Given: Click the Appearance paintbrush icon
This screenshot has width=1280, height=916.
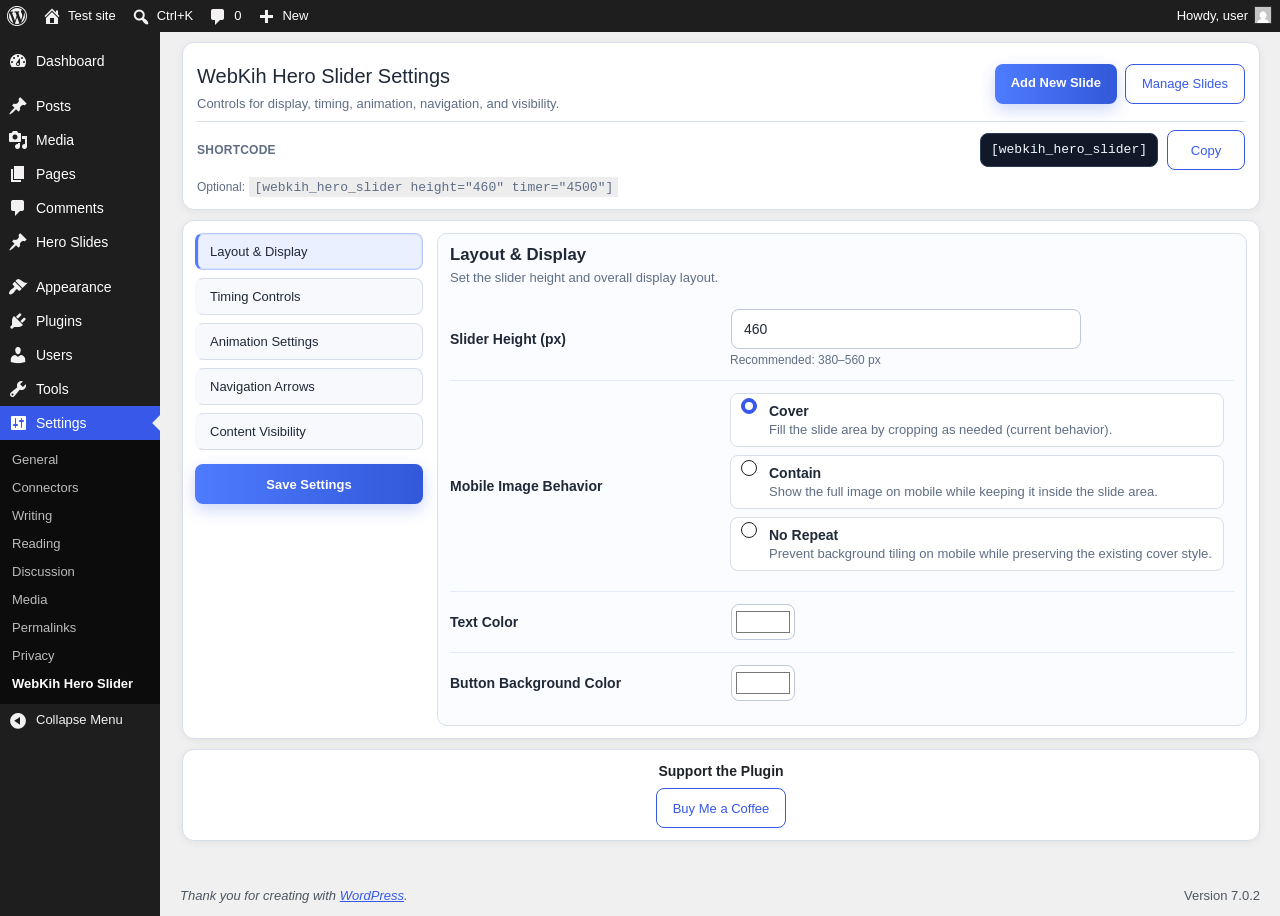Looking at the screenshot, I should tap(18, 287).
